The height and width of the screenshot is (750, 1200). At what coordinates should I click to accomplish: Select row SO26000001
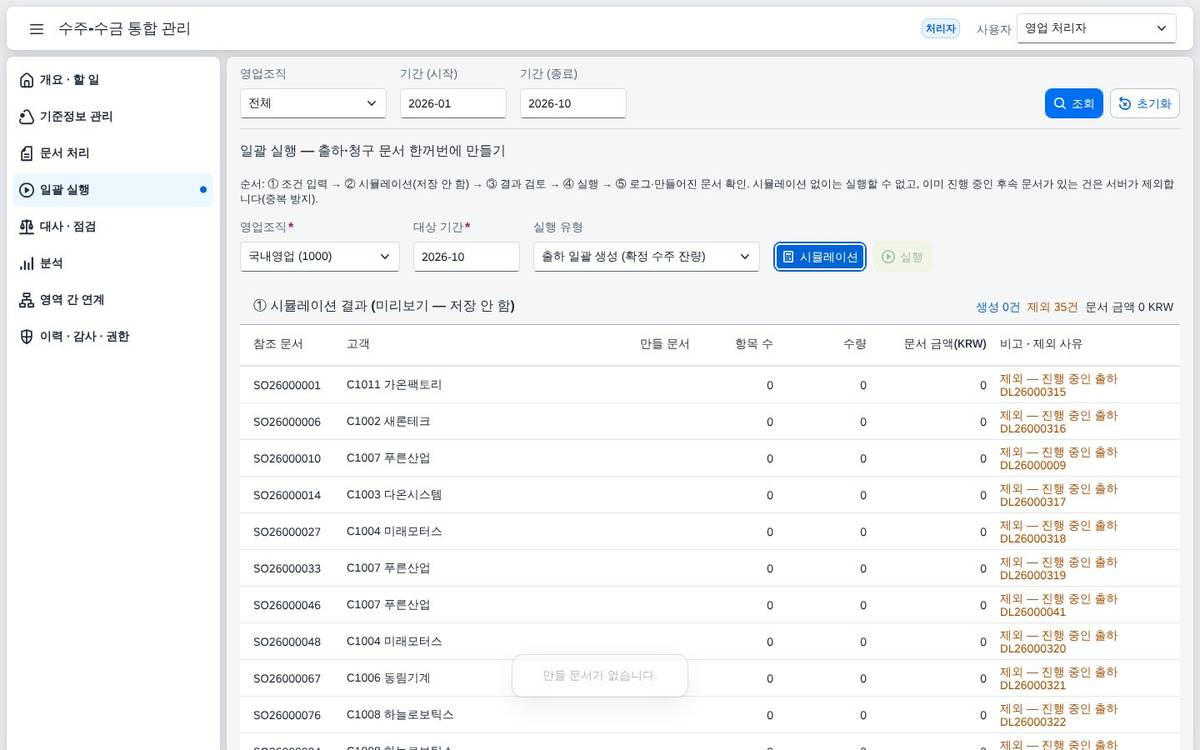[710, 385]
